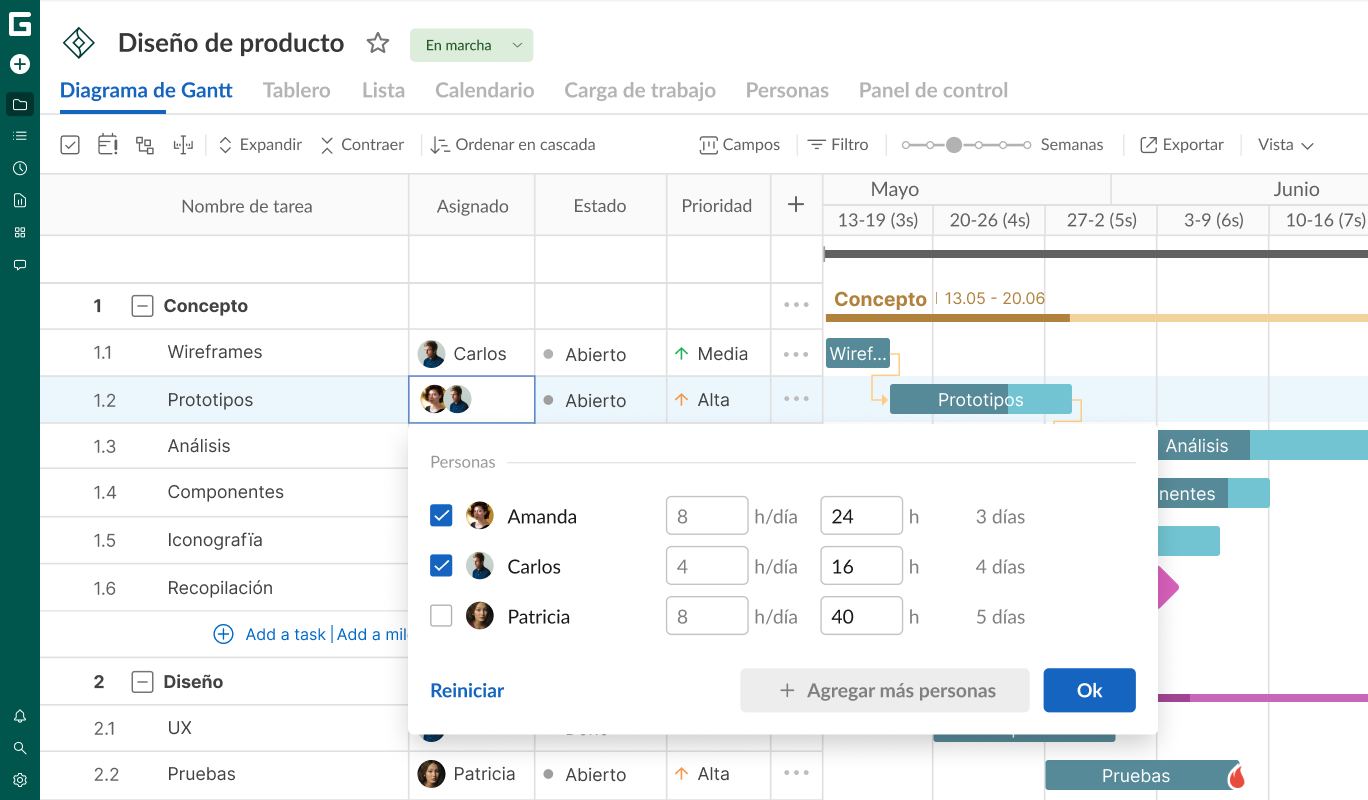Uncheck Carlos in the Personas popup
Viewport: 1368px width, 800px height.
[441, 565]
